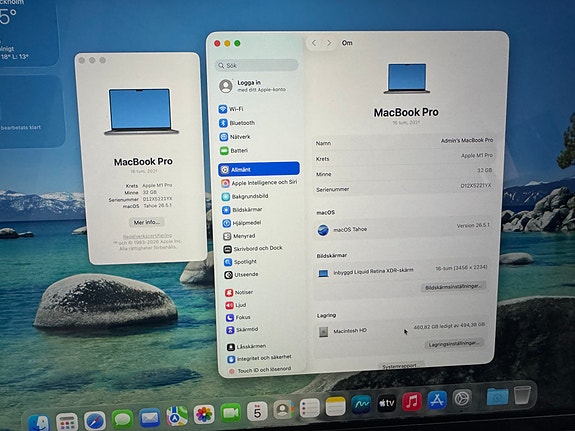Launch Maps from the Dock
The image size is (575, 431).
[177, 416]
